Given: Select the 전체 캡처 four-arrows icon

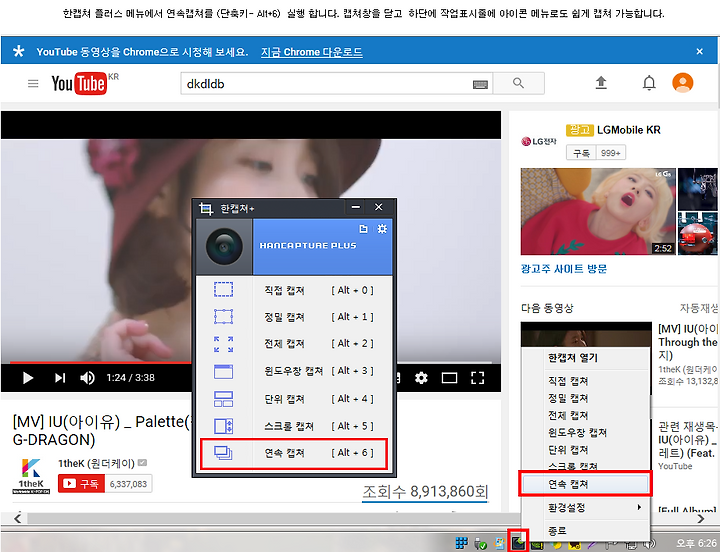Looking at the screenshot, I should tap(223, 344).
